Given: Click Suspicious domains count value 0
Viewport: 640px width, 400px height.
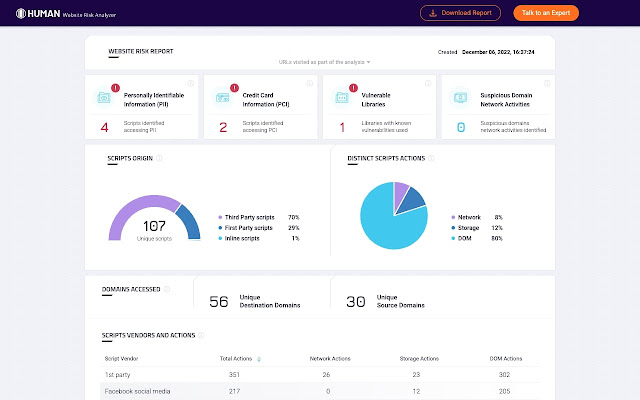Looking at the screenshot, I should point(461,127).
